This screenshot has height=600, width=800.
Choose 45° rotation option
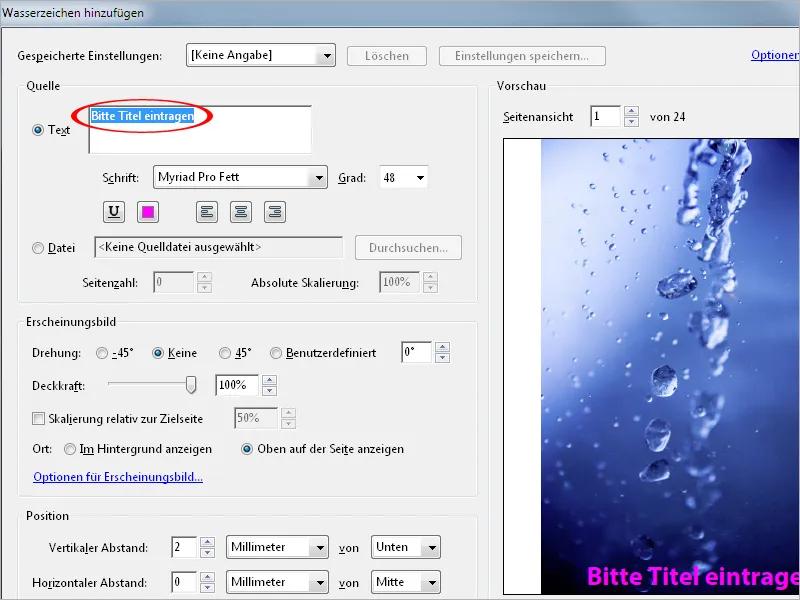click(x=224, y=353)
